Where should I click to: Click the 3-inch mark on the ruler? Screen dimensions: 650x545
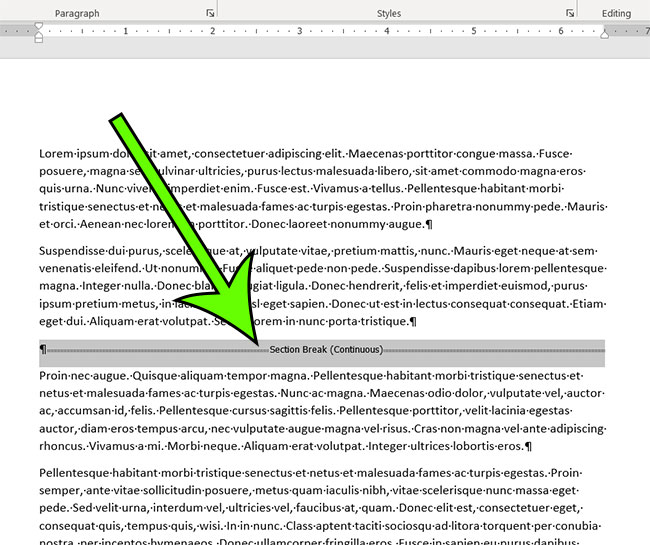tap(299, 31)
